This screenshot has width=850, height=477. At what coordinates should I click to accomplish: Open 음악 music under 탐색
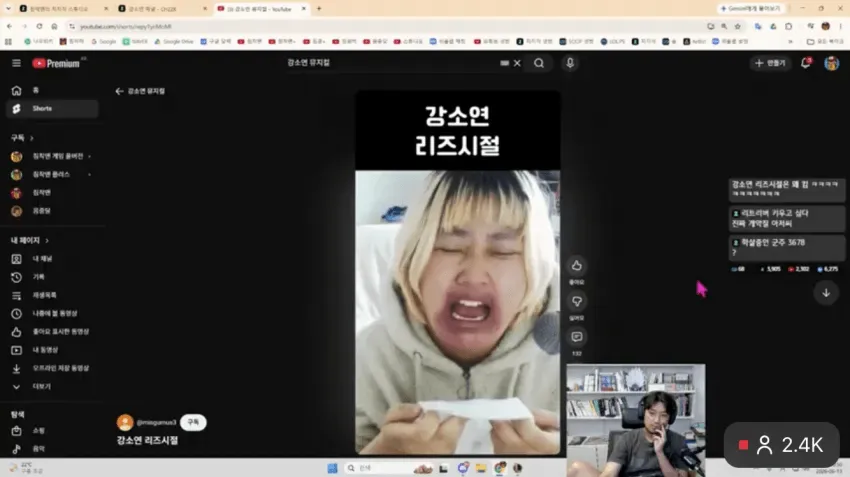52,449
